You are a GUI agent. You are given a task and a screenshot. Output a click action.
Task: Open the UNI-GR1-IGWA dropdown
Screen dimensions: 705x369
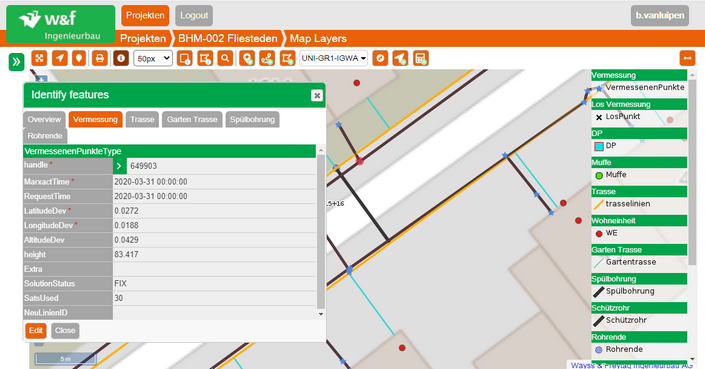pos(334,58)
